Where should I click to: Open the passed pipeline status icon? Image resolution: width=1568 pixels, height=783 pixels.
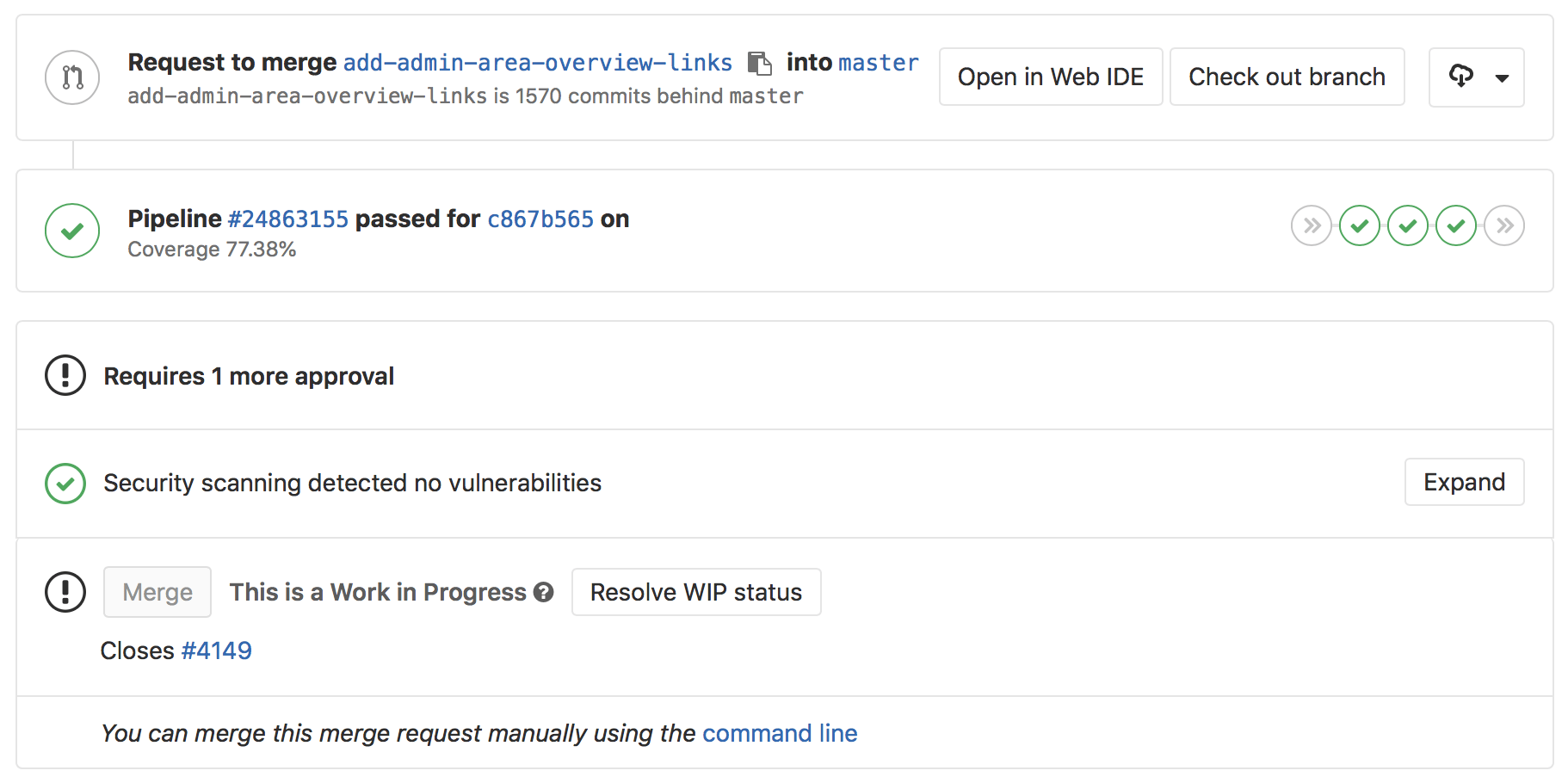pyautogui.click(x=71, y=231)
